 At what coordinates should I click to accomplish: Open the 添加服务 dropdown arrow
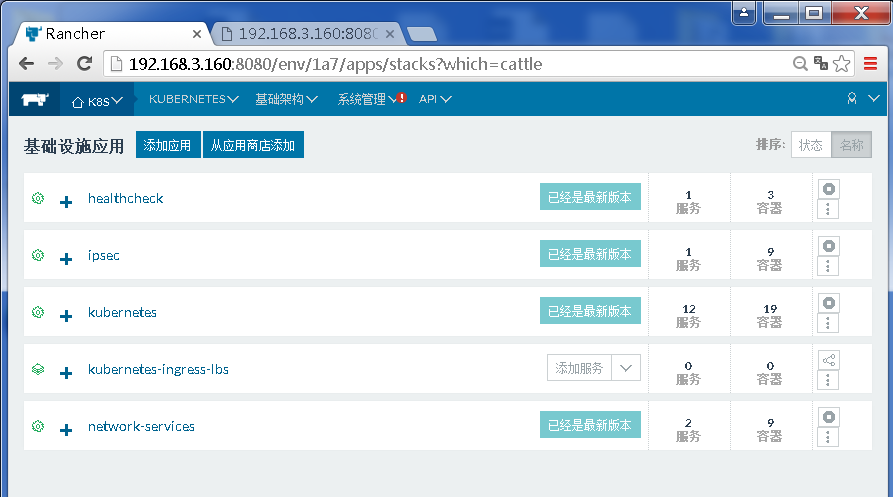pos(626,368)
